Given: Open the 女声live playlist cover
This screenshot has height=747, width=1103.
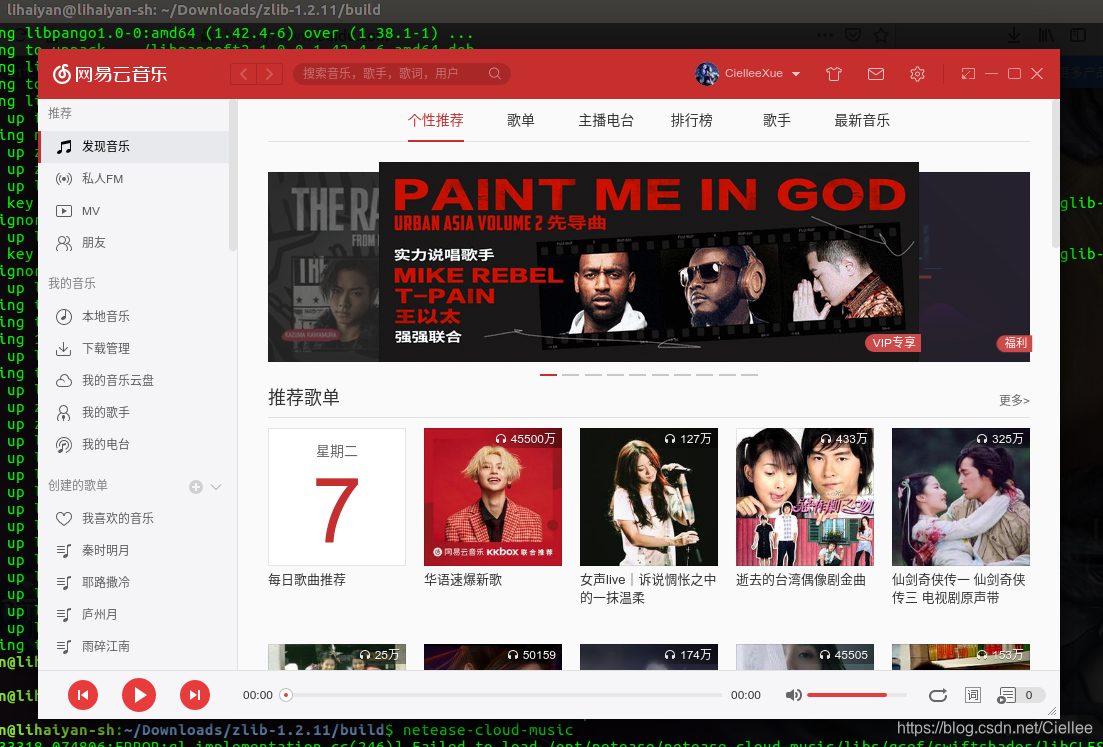Looking at the screenshot, I should coord(649,497).
